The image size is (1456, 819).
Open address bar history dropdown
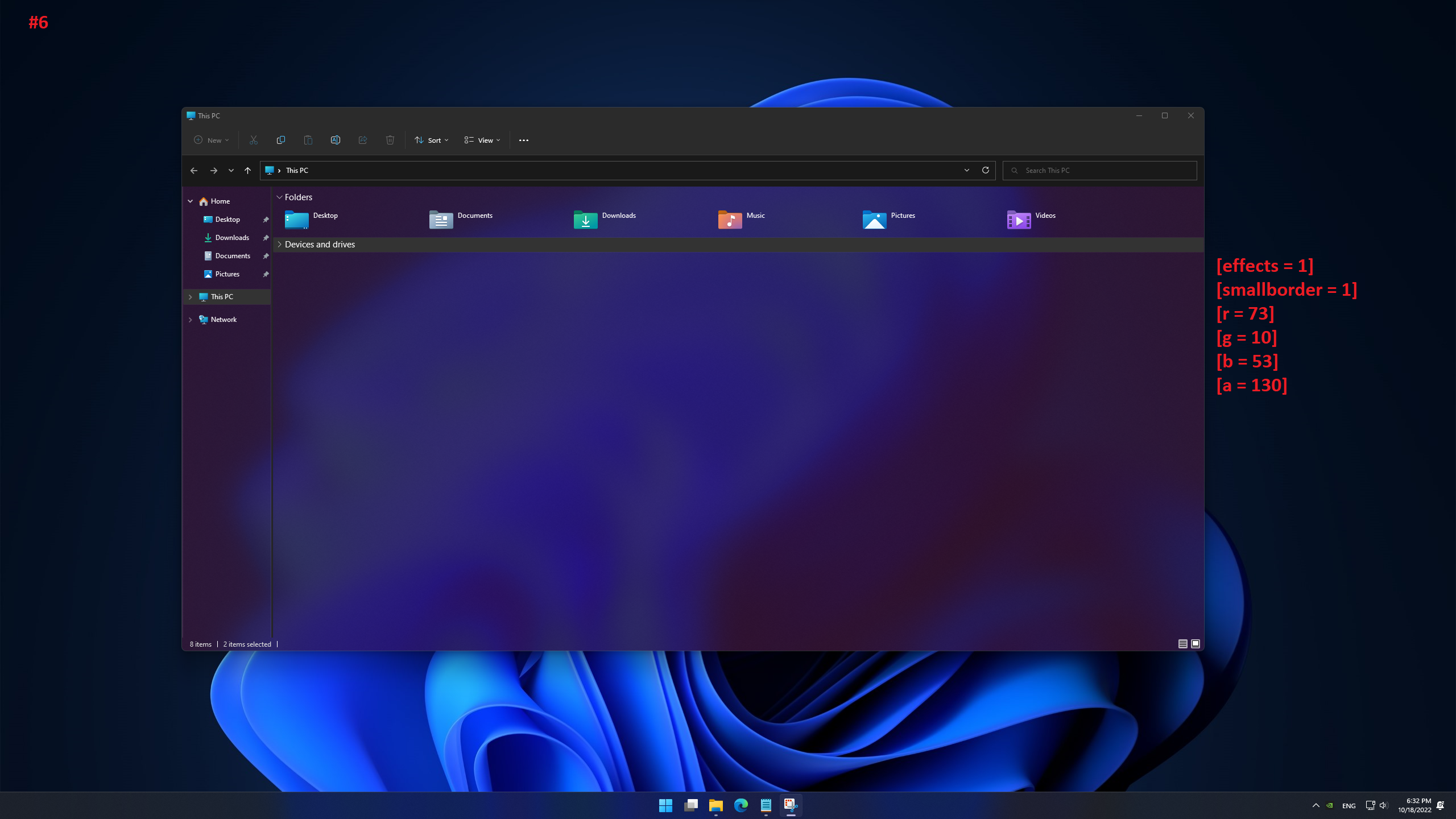click(x=967, y=170)
